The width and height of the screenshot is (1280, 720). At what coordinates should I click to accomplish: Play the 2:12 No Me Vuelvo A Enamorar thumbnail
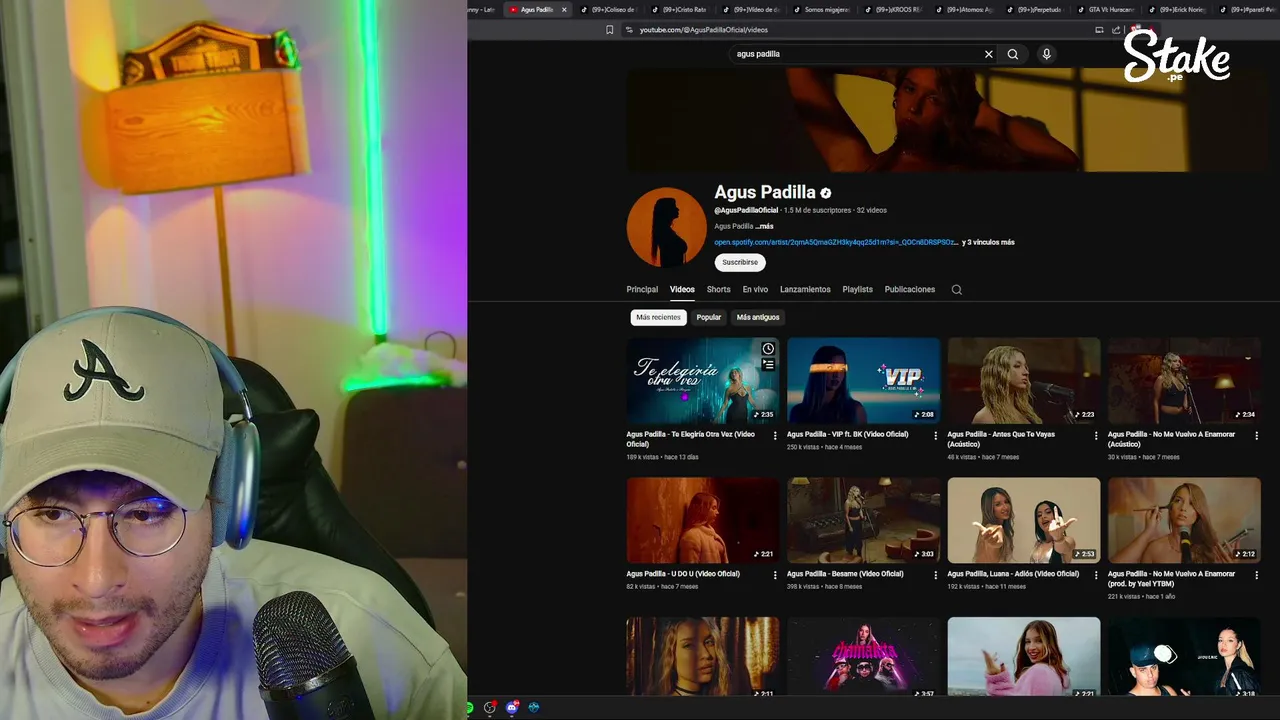coord(1184,520)
